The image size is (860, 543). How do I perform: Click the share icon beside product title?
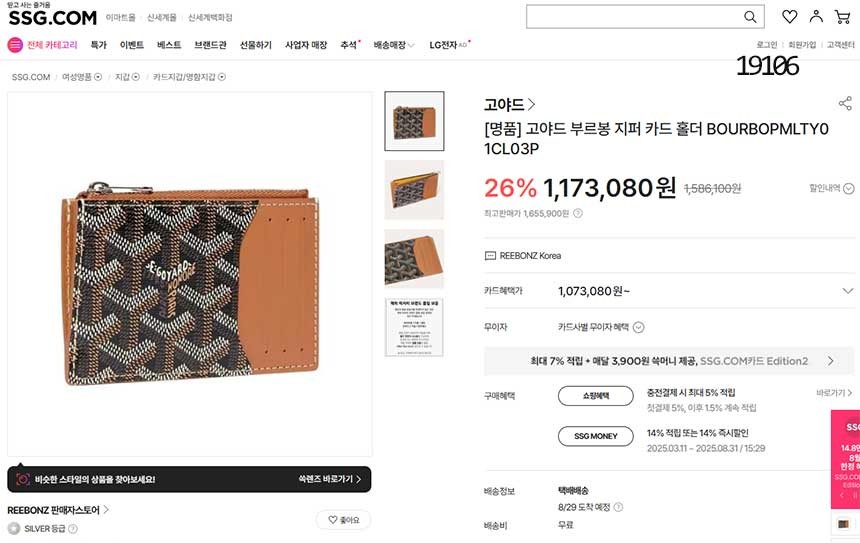(x=845, y=103)
